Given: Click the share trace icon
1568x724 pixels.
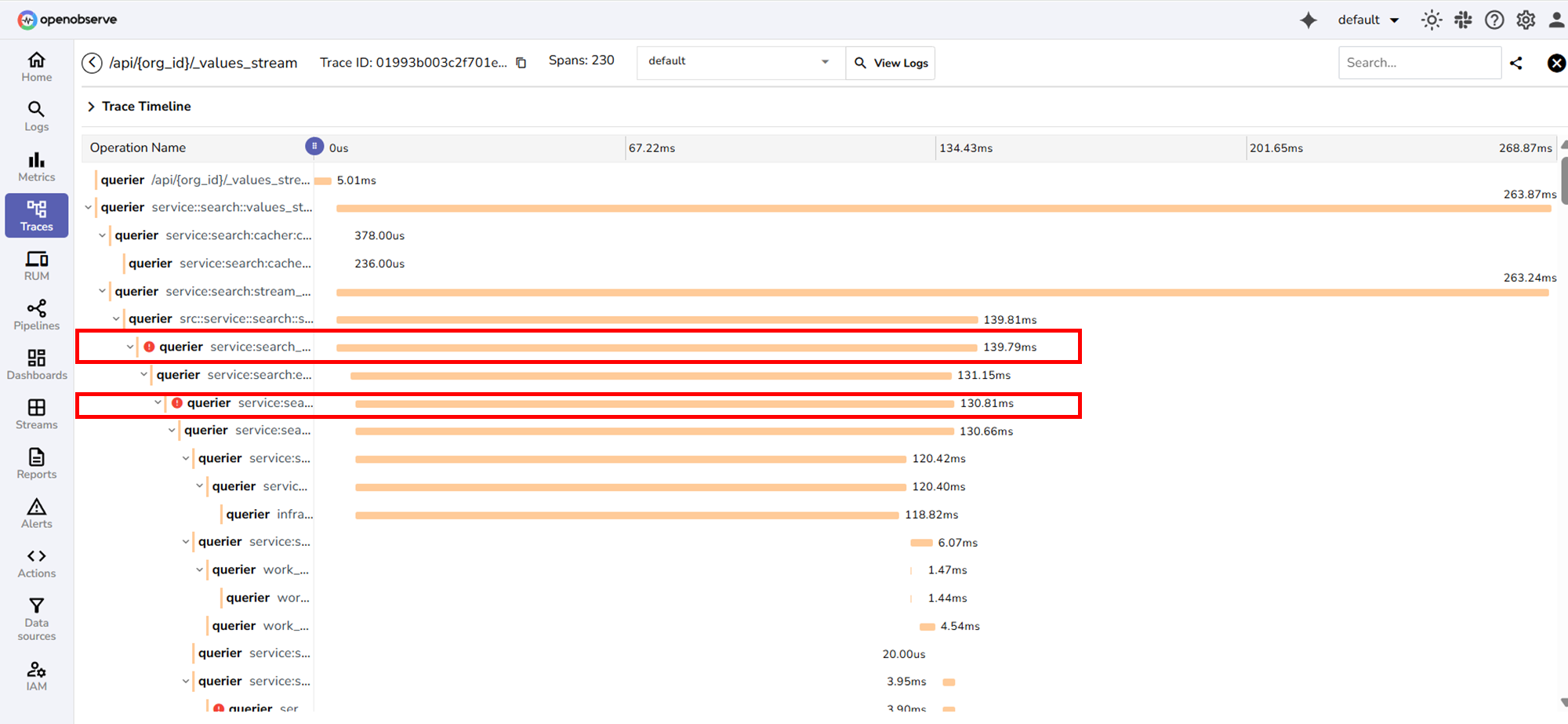Looking at the screenshot, I should coord(1515,63).
